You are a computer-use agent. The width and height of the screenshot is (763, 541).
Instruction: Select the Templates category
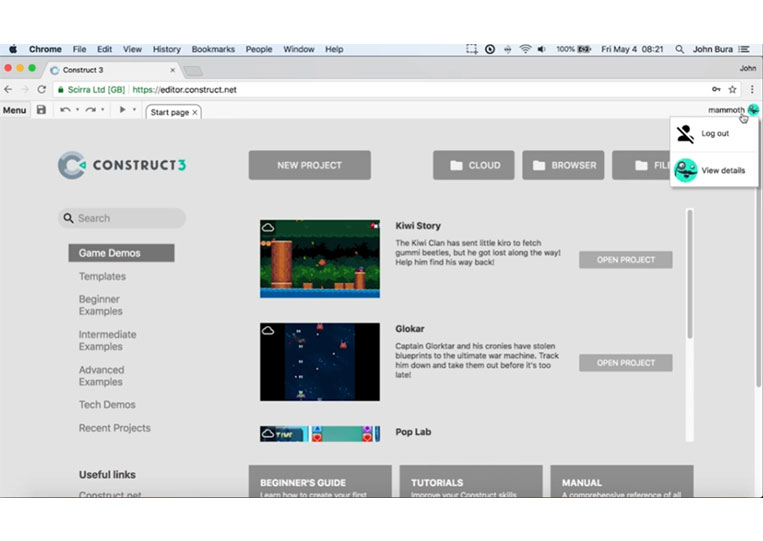(102, 276)
